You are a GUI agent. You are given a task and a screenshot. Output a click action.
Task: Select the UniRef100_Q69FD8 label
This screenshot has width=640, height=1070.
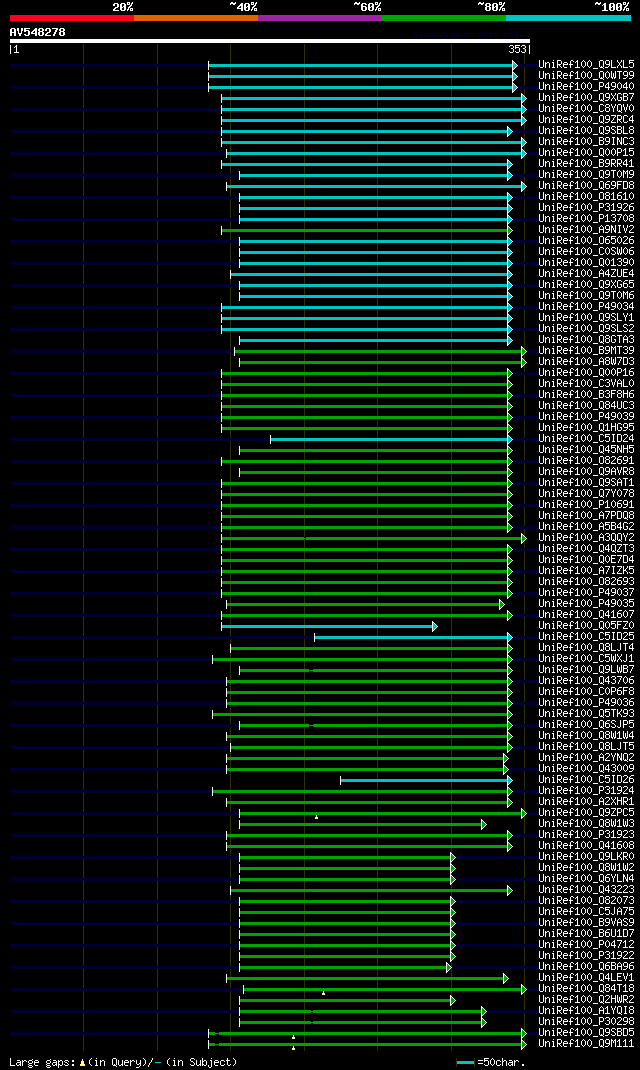click(x=586, y=186)
